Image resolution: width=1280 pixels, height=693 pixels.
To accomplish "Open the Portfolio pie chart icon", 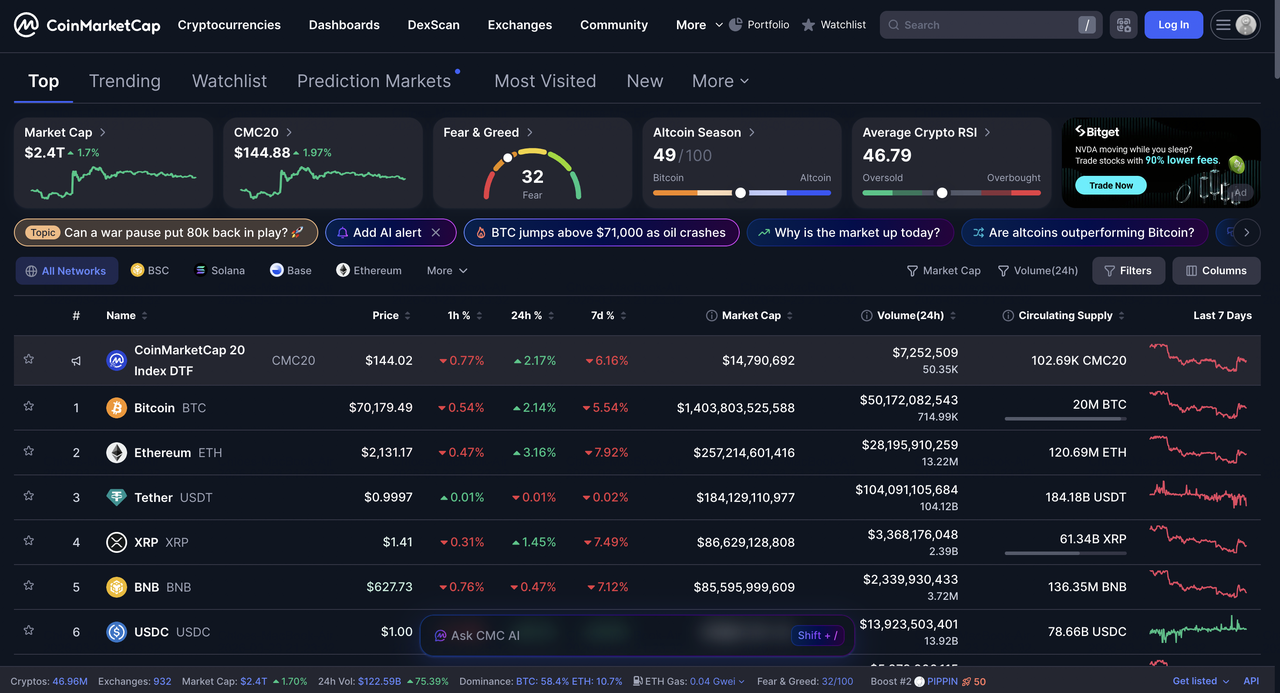I will tap(735, 25).
